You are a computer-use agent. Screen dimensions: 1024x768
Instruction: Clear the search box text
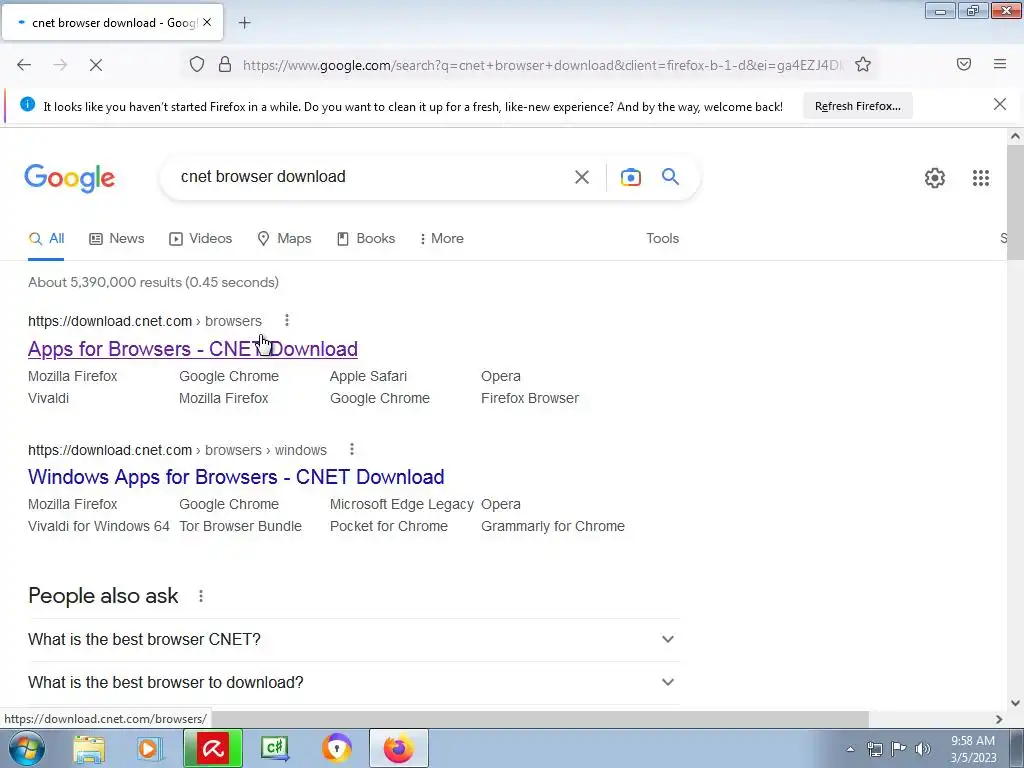582,177
